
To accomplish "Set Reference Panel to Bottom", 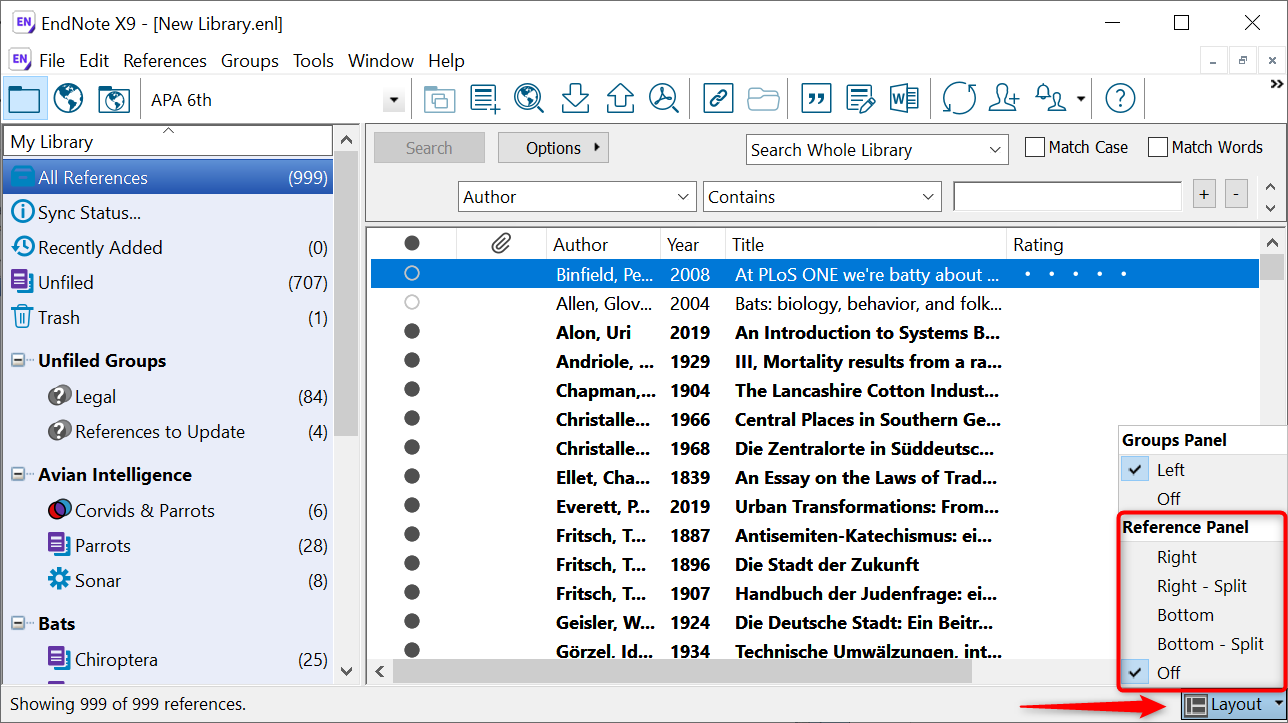I will click(x=1185, y=614).
